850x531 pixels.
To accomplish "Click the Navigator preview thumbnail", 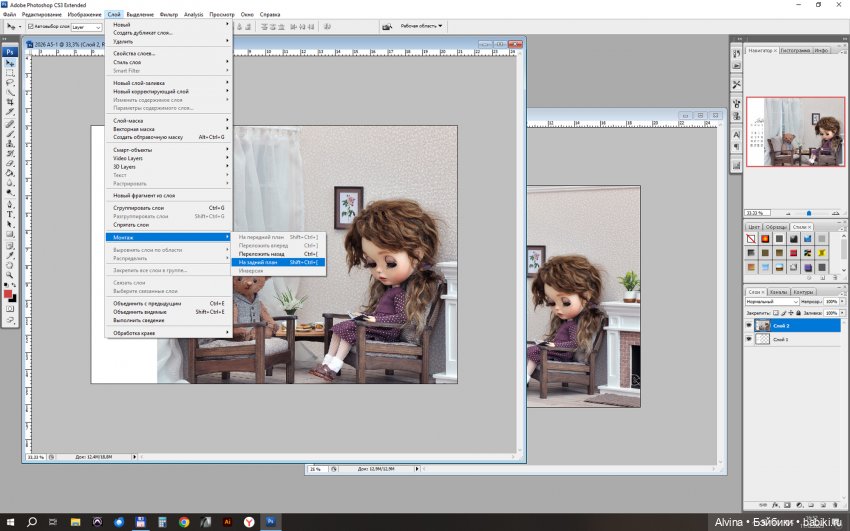I will pyautogui.click(x=794, y=131).
